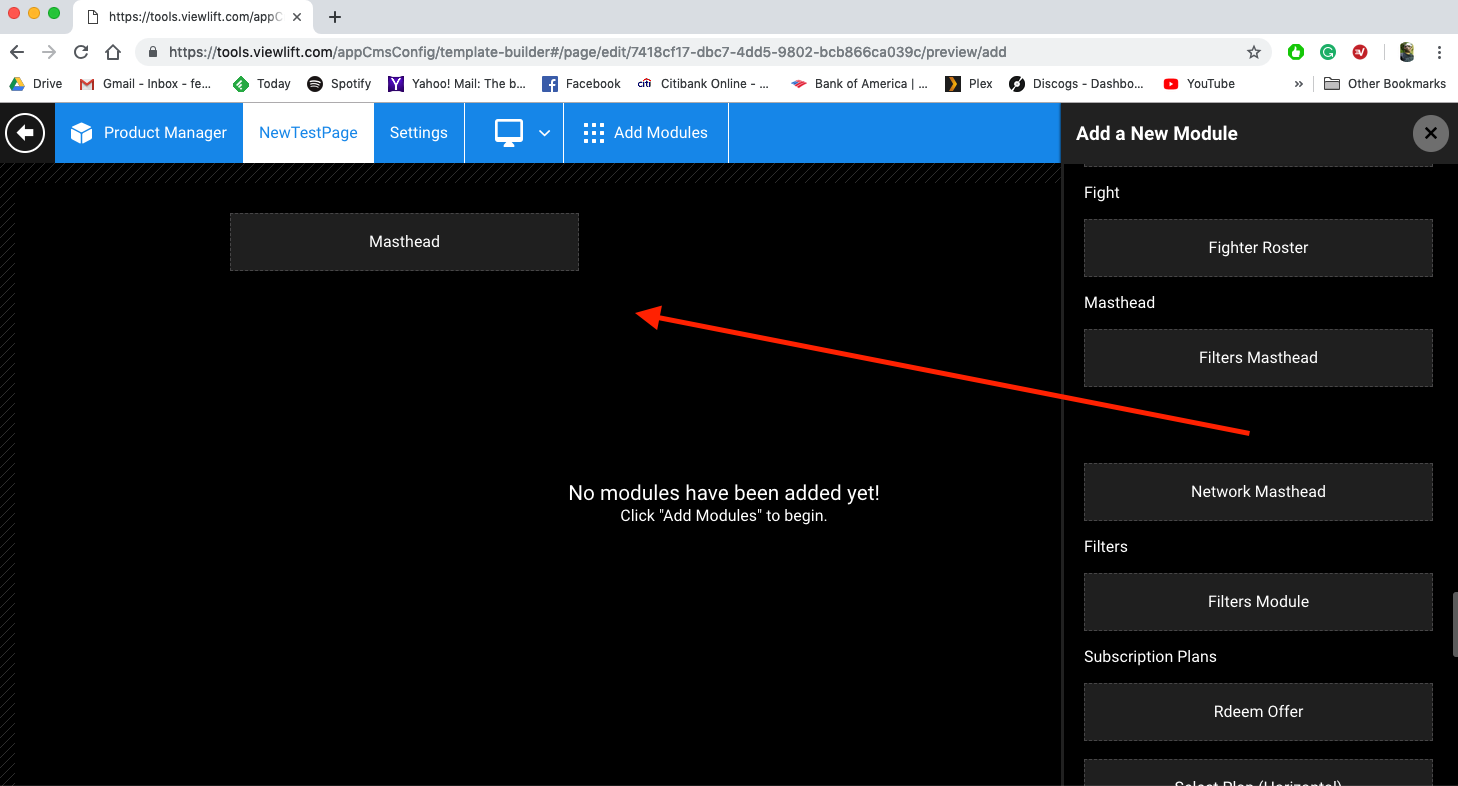The width and height of the screenshot is (1458, 786).
Task: Open the Settings tab
Action: coord(419,133)
